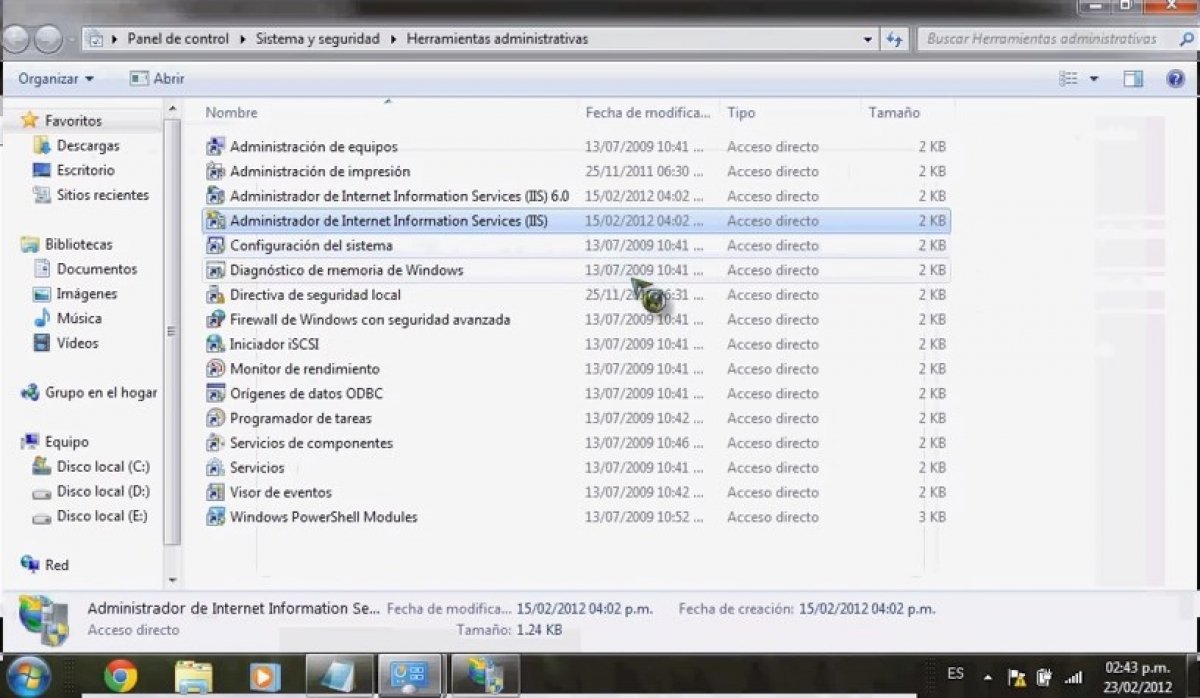Select Favoritos in the navigation pane
Screen dimensions: 1200x698
pos(73,121)
